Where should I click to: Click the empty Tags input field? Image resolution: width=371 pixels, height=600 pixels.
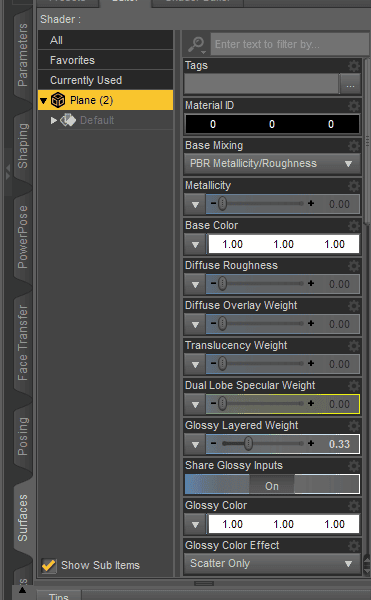(x=262, y=85)
